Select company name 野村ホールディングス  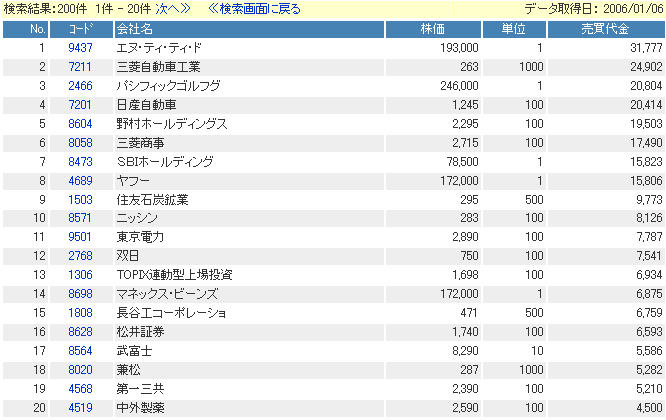(x=172, y=124)
